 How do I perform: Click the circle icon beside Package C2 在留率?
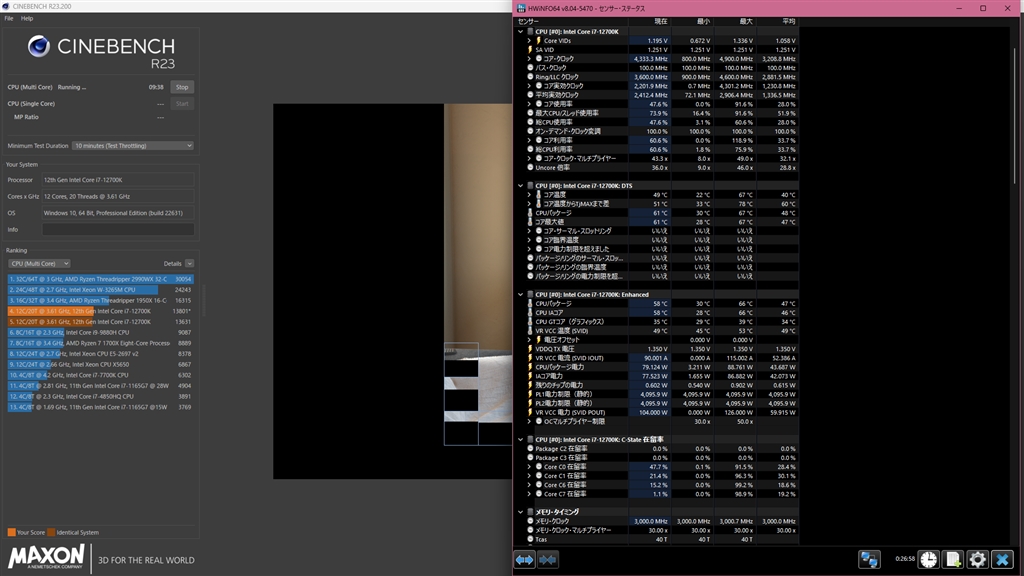(530, 449)
